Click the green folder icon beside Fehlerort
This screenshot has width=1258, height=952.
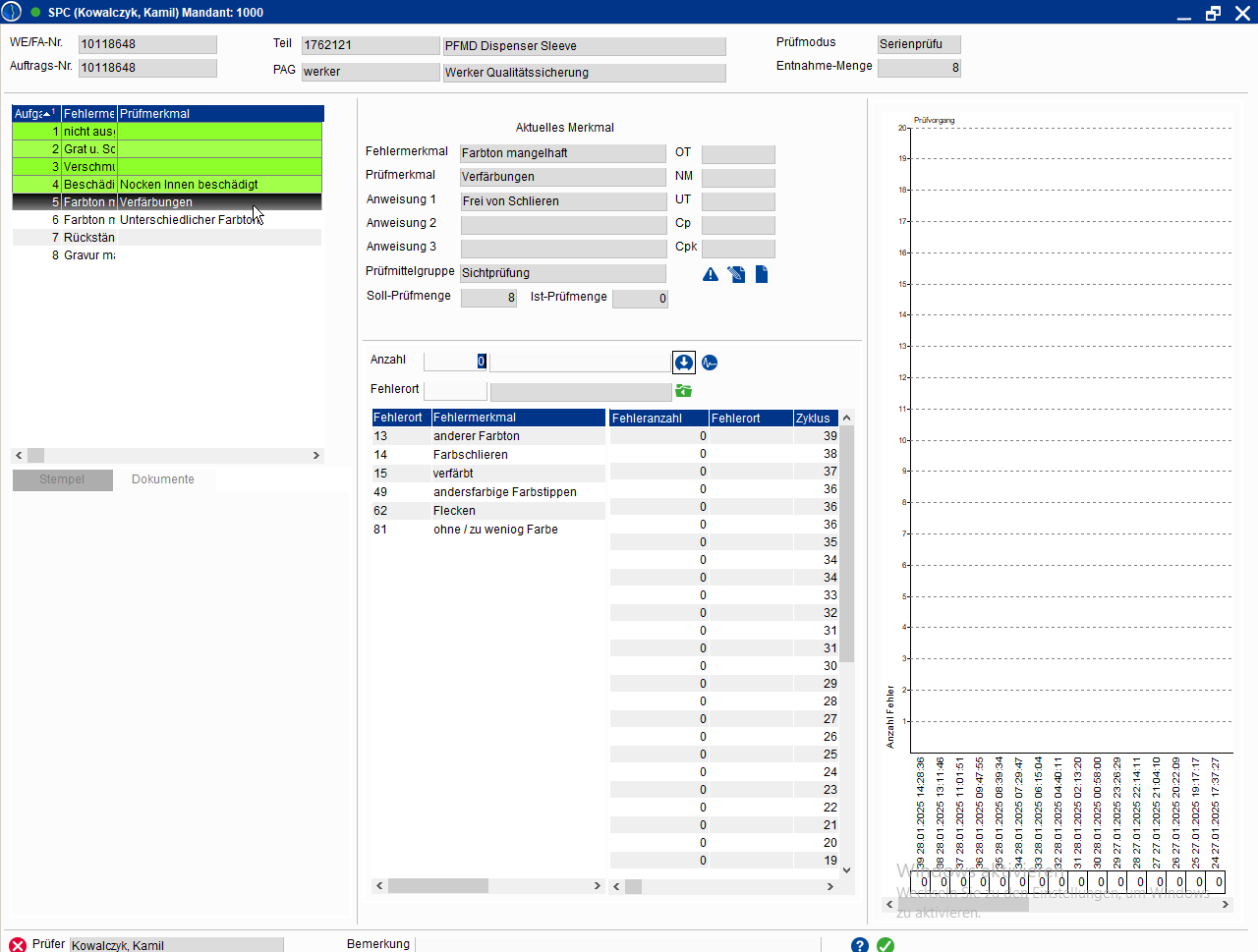[684, 391]
